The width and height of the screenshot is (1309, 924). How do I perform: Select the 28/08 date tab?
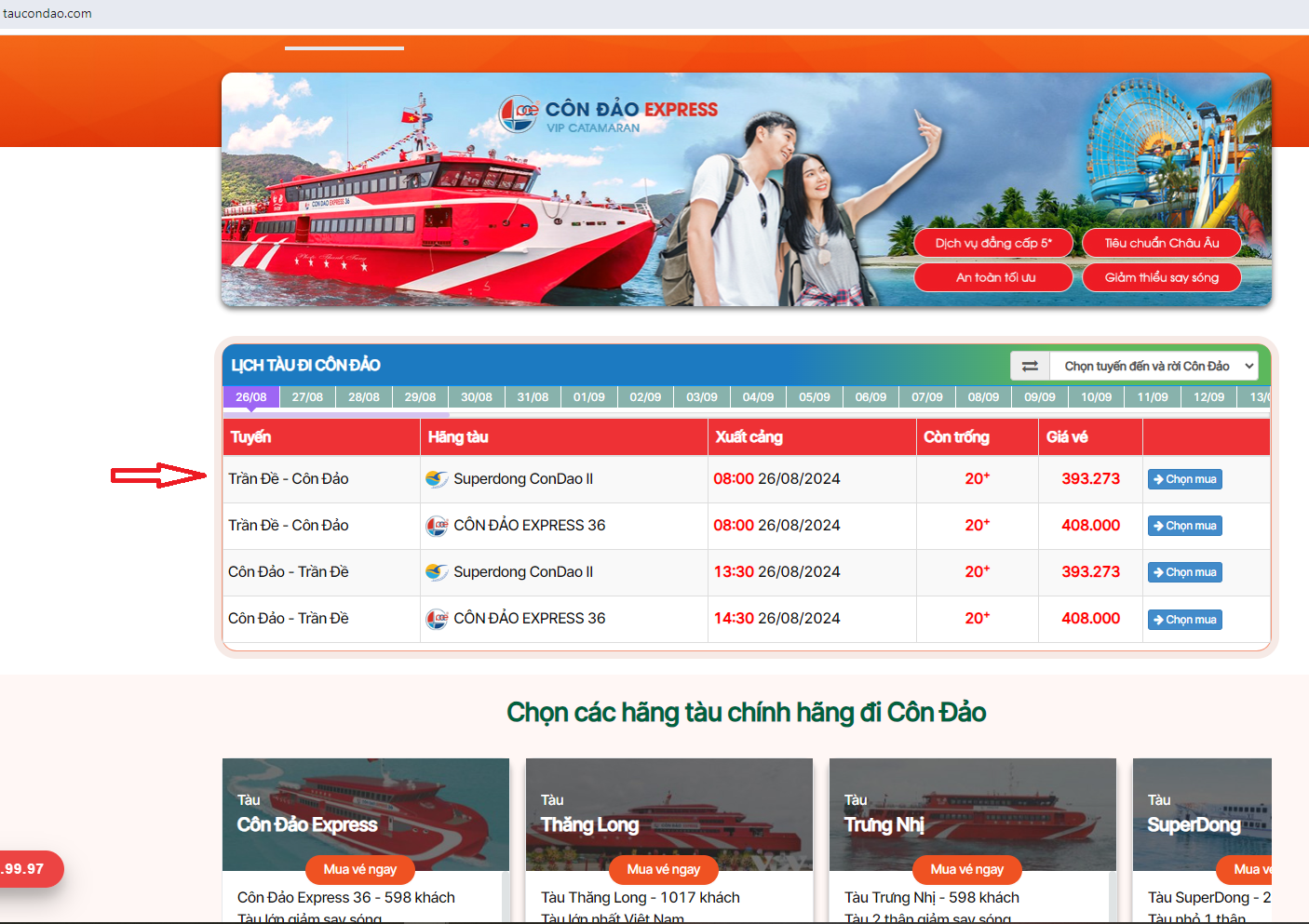(x=364, y=397)
